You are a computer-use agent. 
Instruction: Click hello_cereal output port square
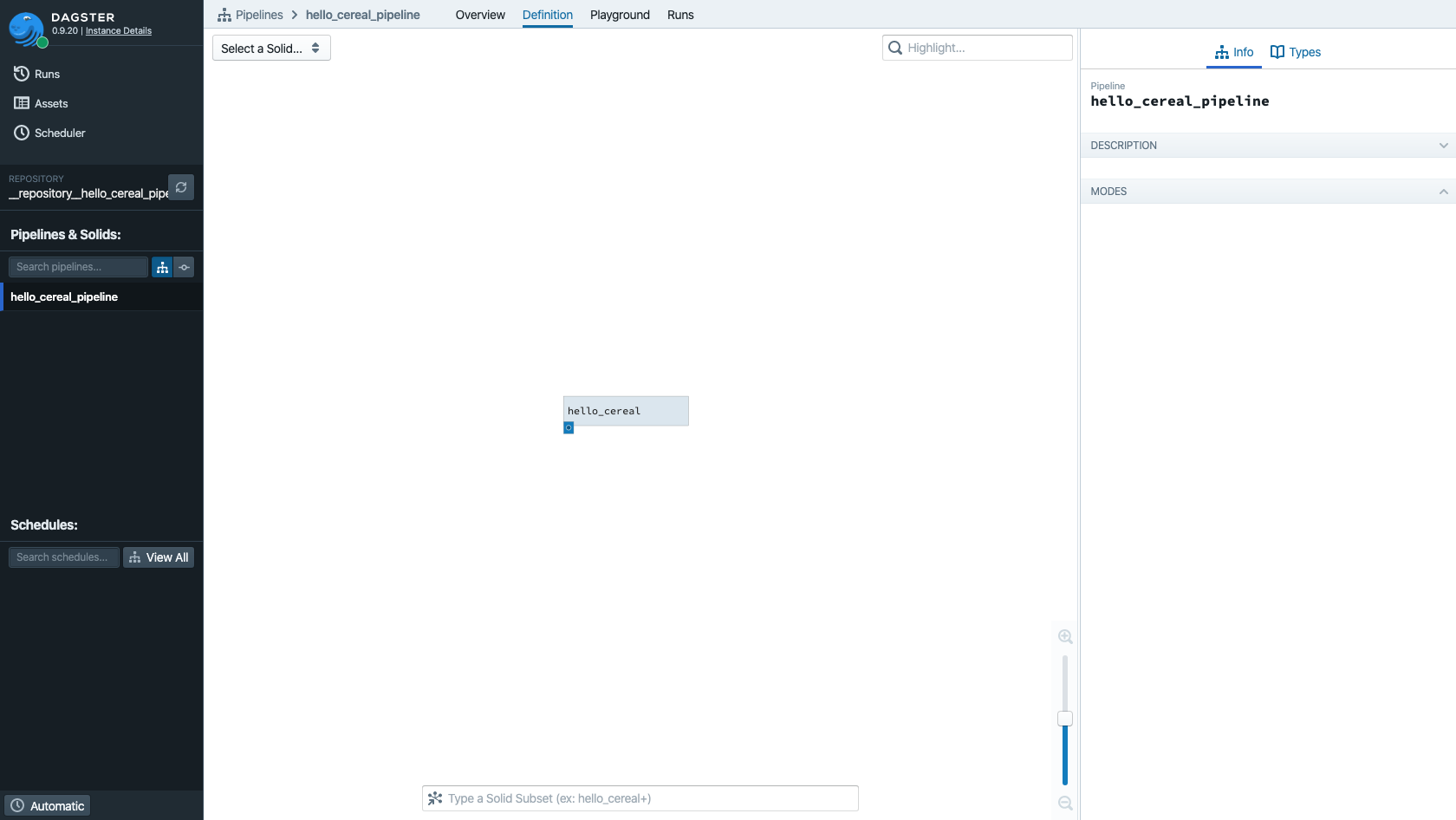(x=569, y=428)
